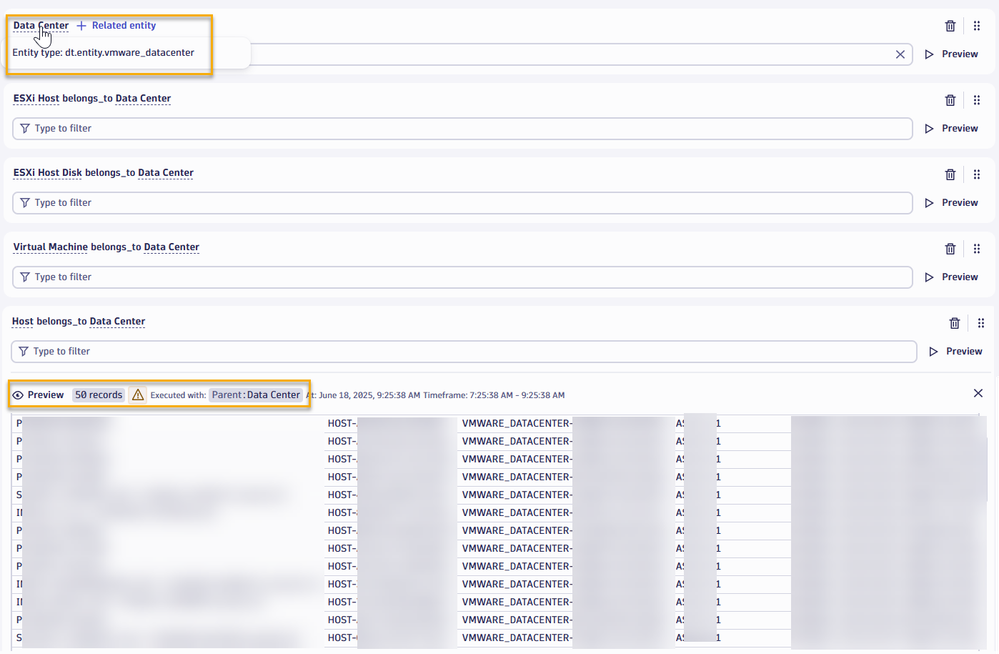999x654 pixels.
Task: Grab the drag handle on Data Center row
Action: (x=977, y=26)
